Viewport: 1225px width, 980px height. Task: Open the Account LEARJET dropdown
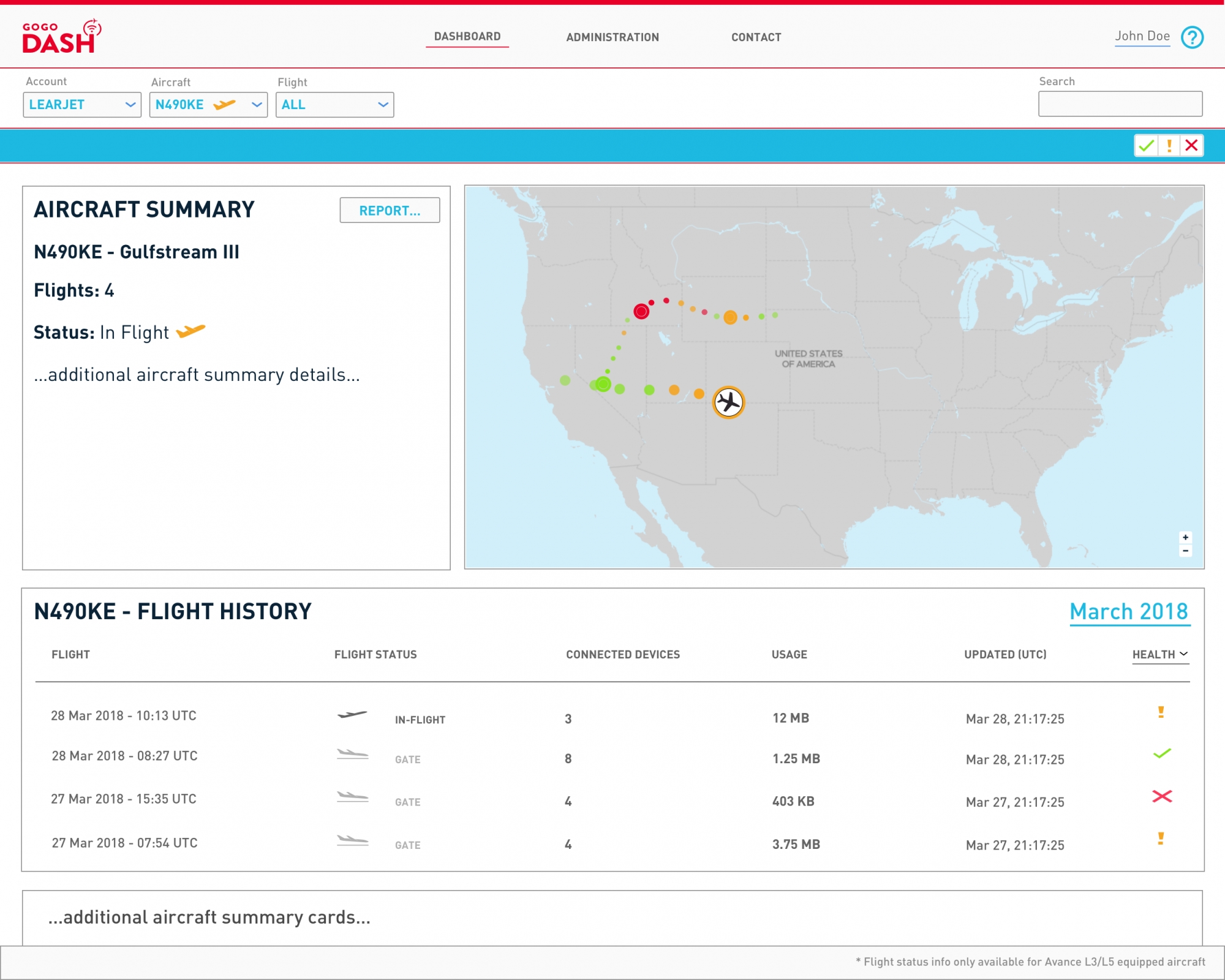click(82, 105)
